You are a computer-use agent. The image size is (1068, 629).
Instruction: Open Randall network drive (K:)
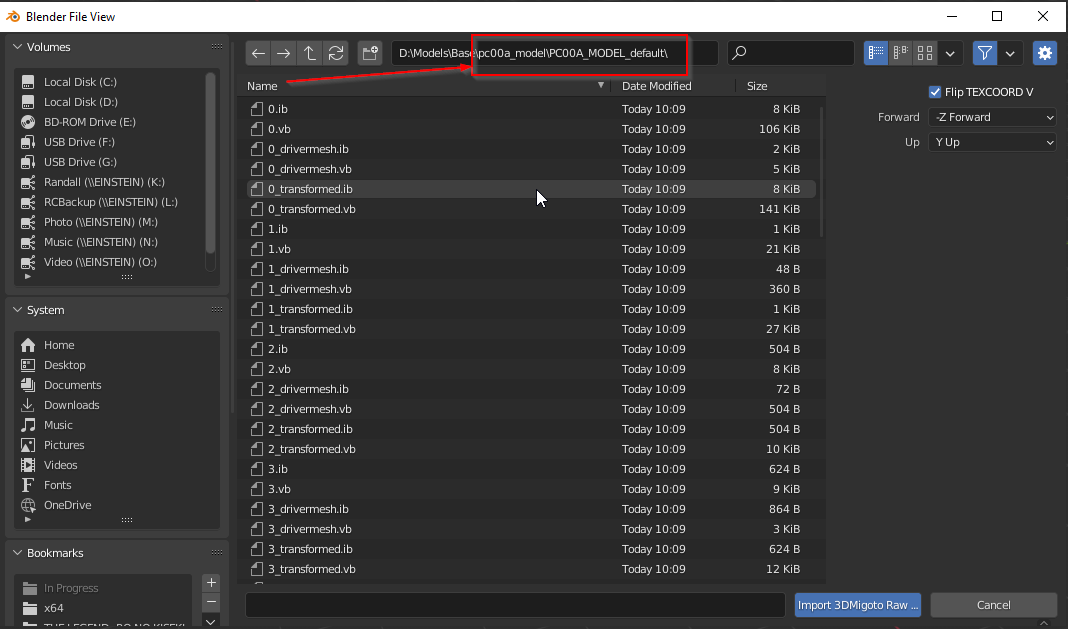[110, 182]
